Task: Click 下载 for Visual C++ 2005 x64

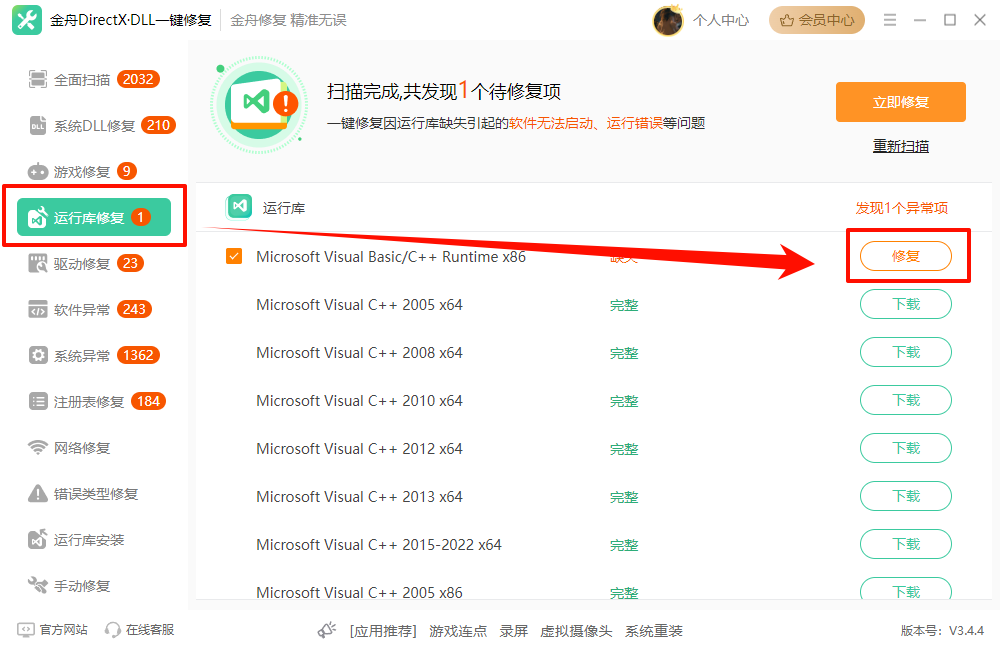Action: [906, 304]
